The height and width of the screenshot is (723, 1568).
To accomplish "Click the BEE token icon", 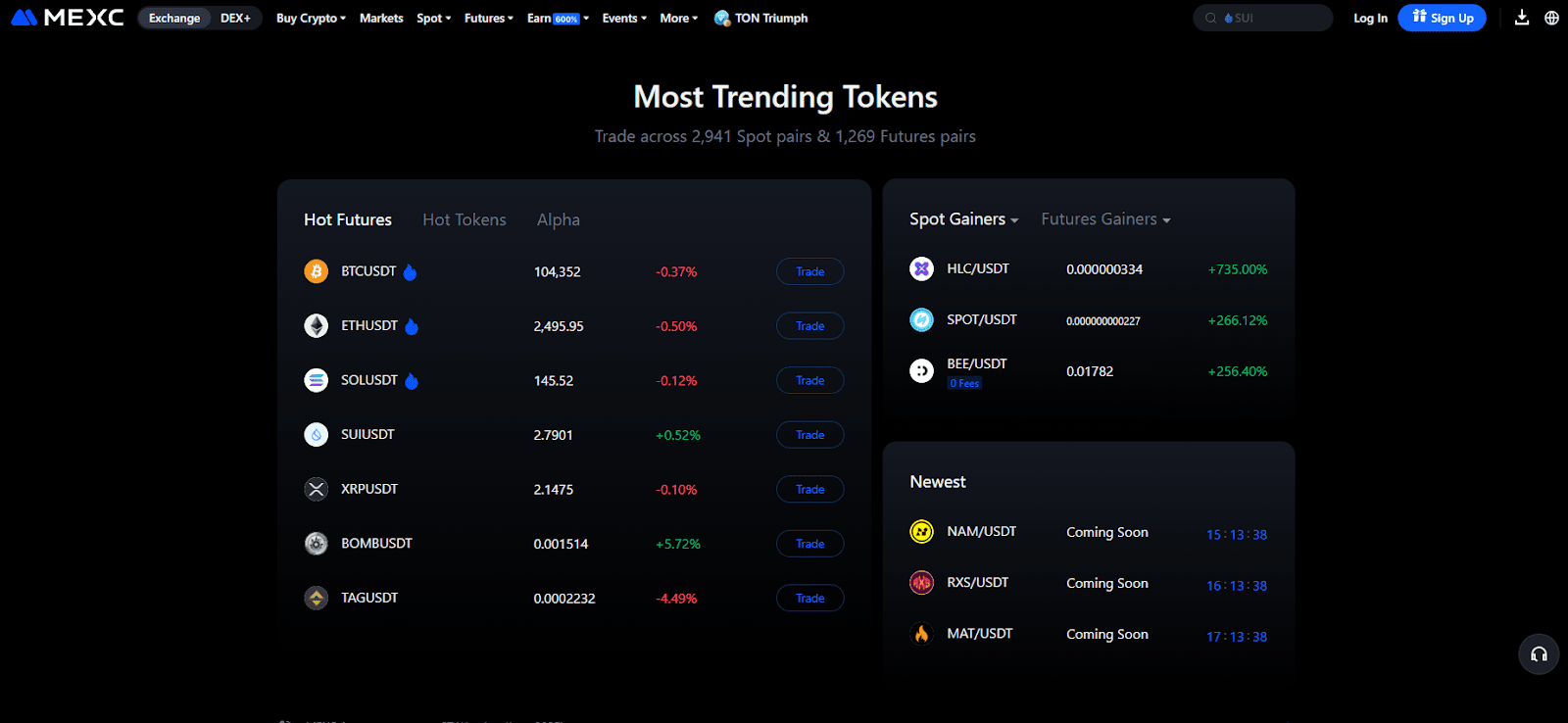I will point(921,370).
